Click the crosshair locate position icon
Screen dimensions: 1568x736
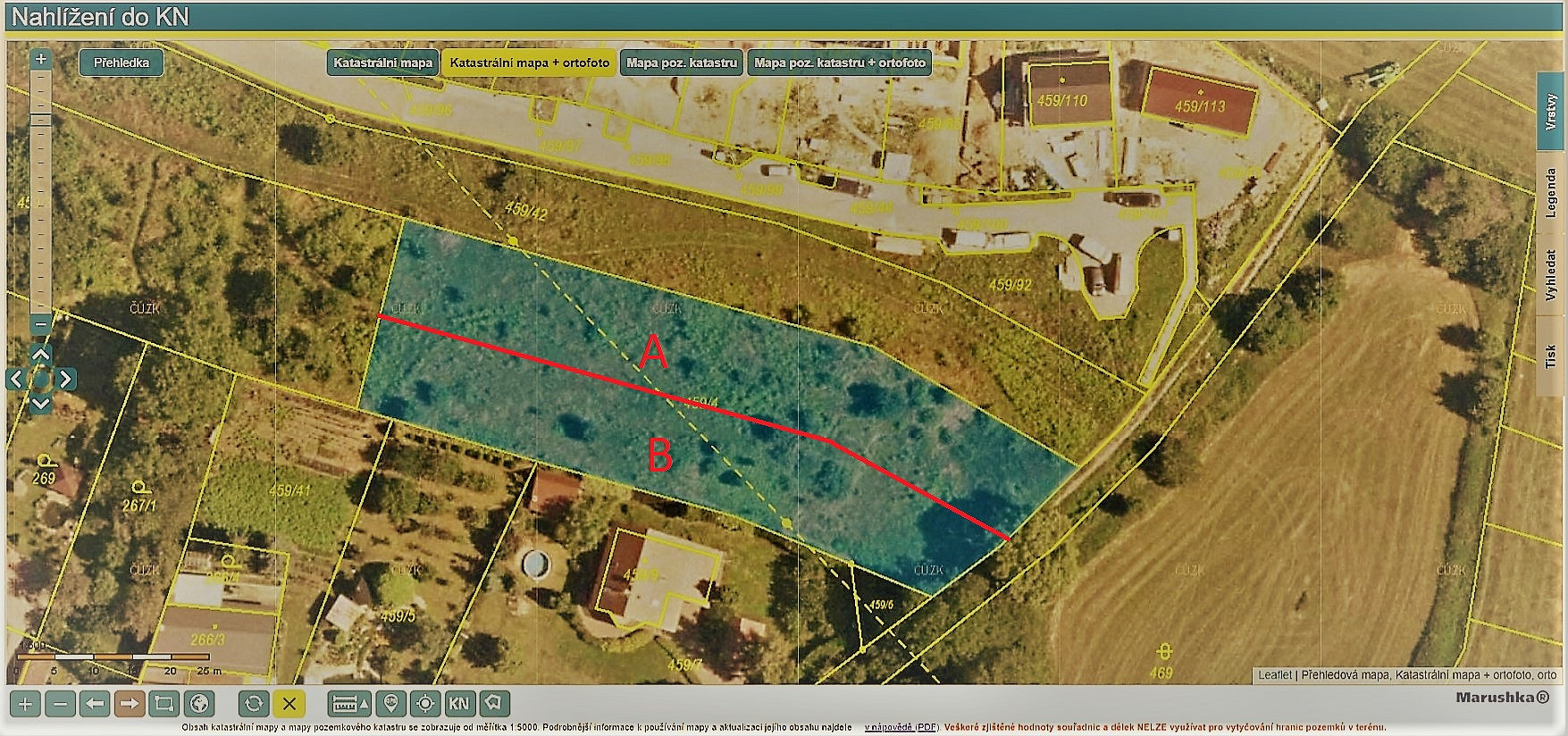(425, 704)
